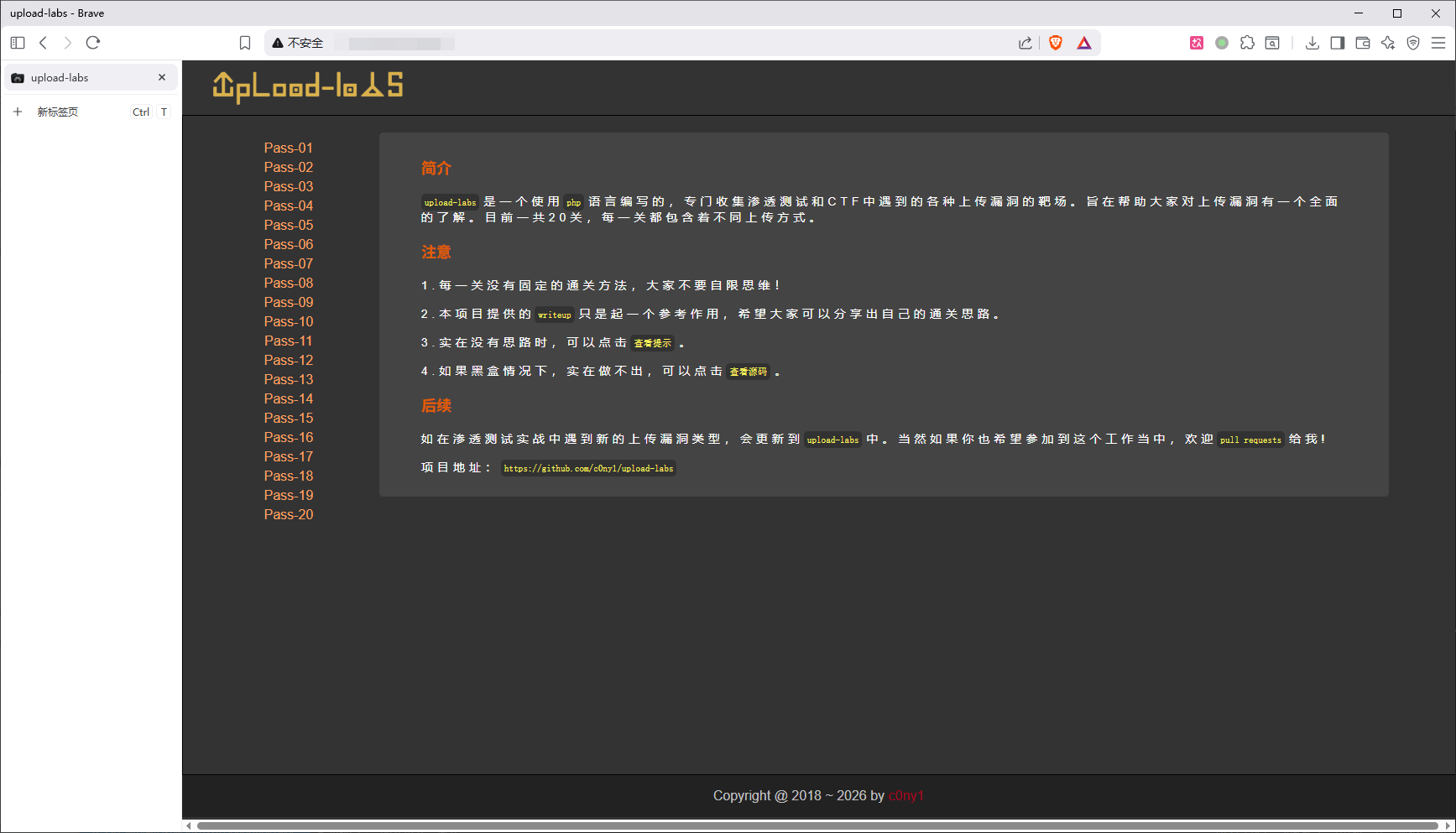Click the "查看源码" highlighted label
Screen dimensions: 1456x833
[x=749, y=372]
